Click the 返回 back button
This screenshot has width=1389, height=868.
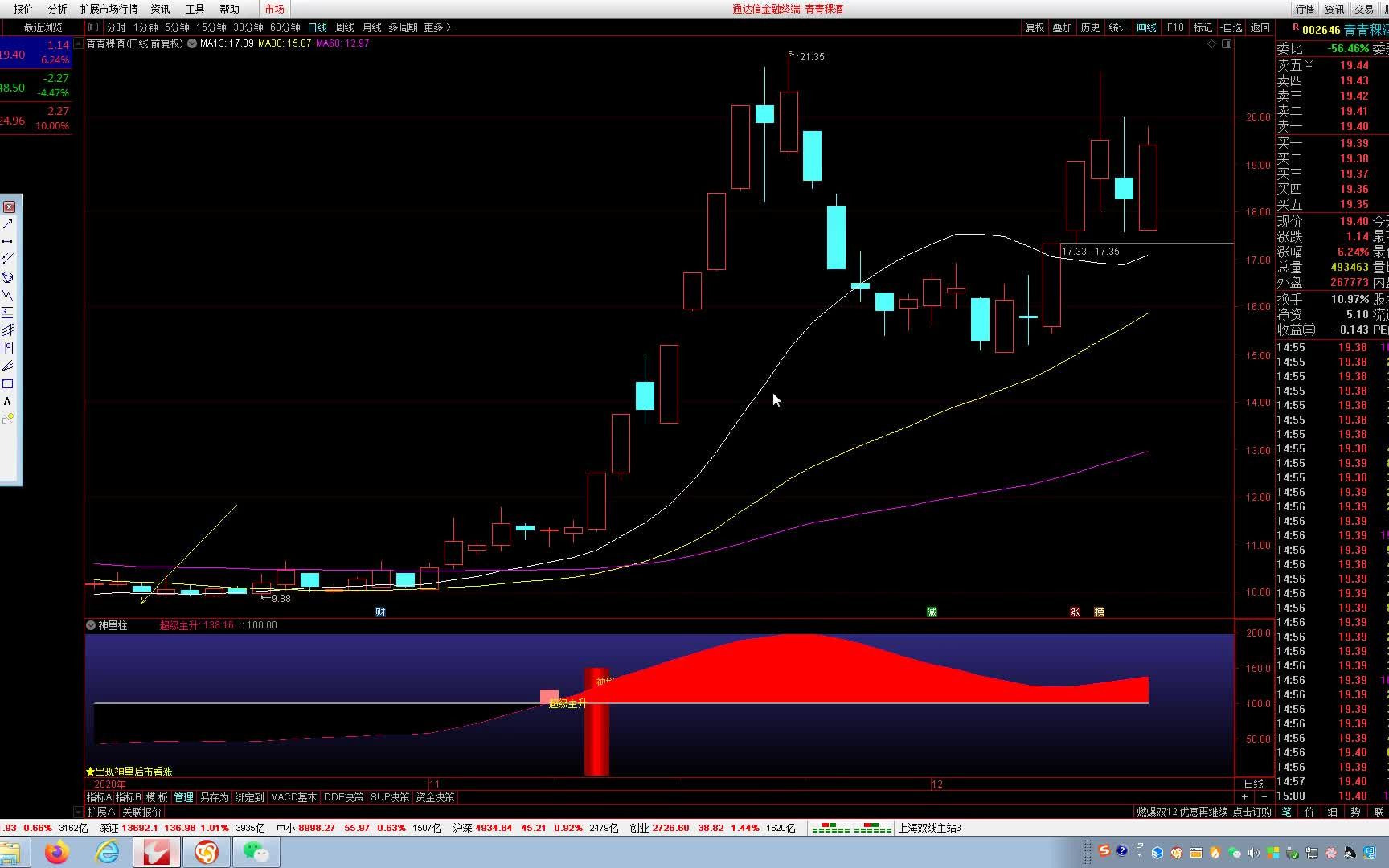tap(1260, 27)
